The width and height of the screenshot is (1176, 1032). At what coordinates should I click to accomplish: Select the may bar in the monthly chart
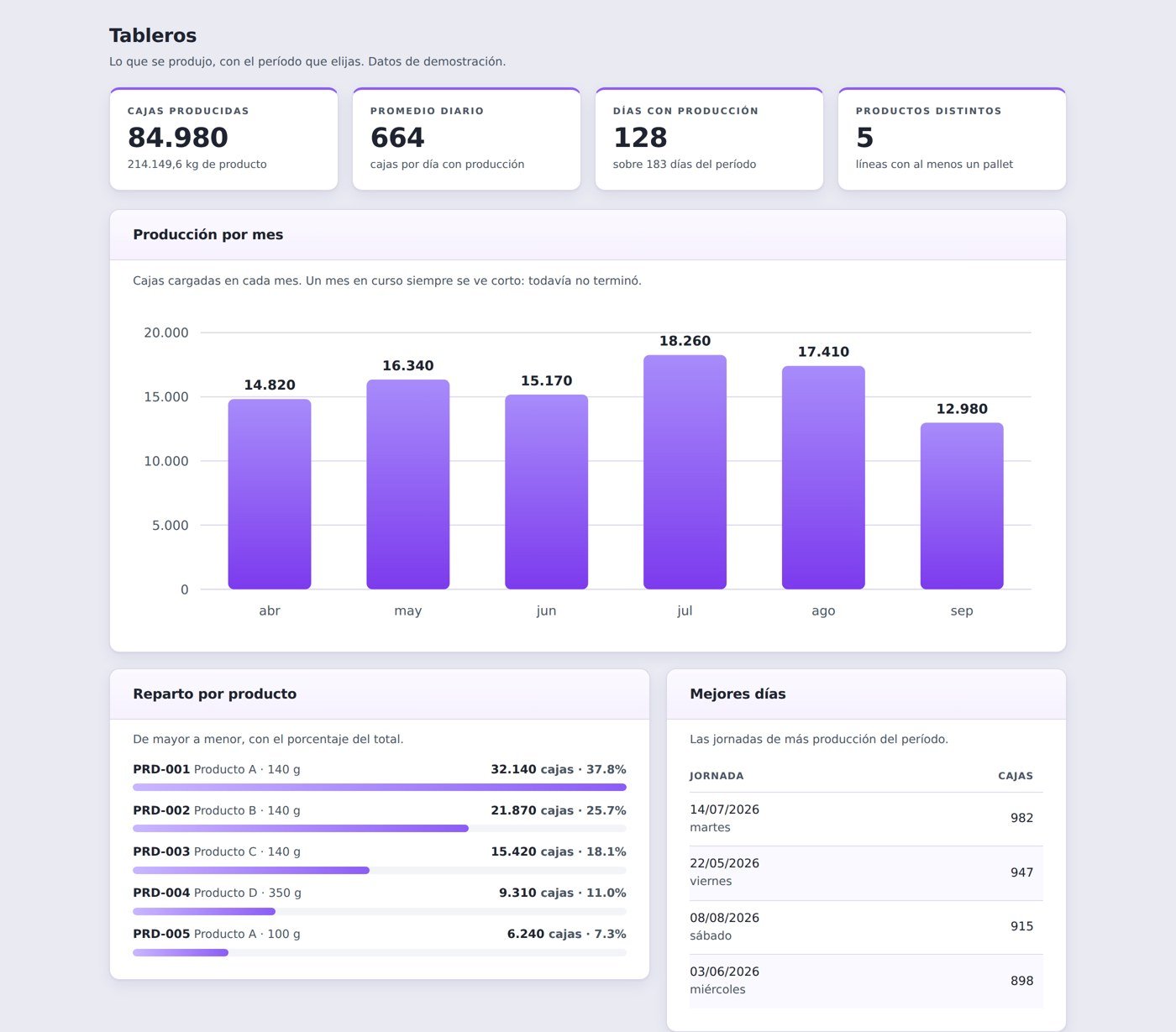408,485
